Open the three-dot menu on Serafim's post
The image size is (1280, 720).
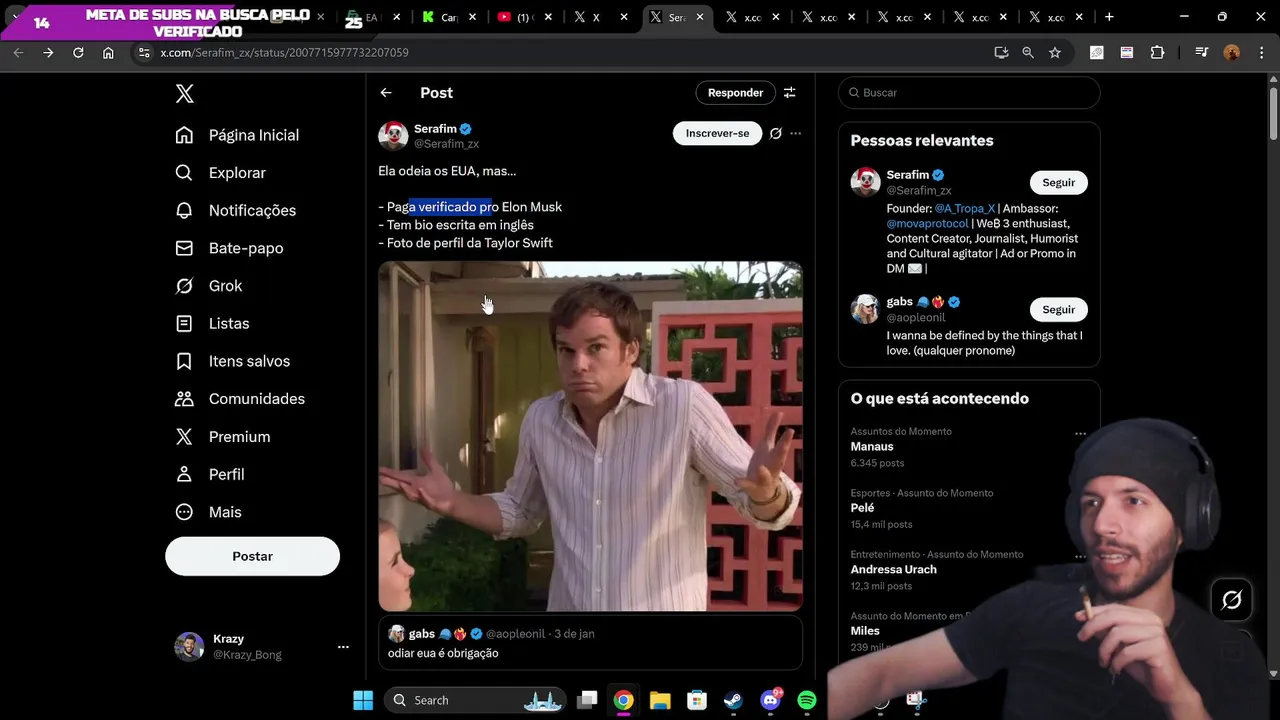(796, 133)
